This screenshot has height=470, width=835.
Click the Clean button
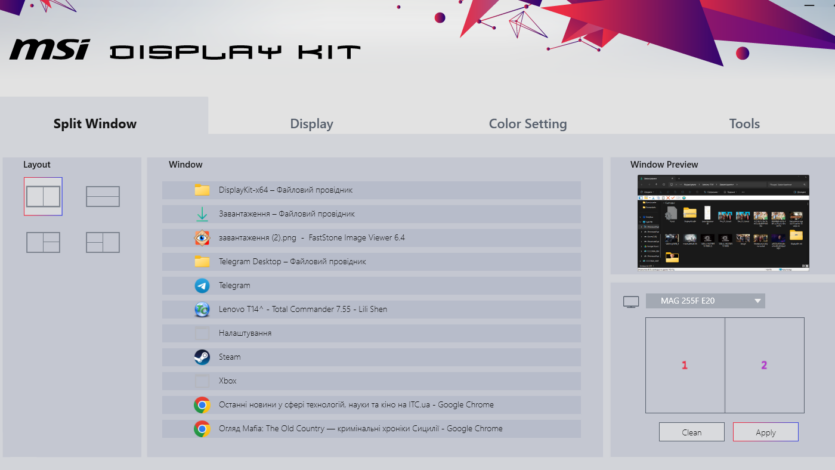pos(692,432)
